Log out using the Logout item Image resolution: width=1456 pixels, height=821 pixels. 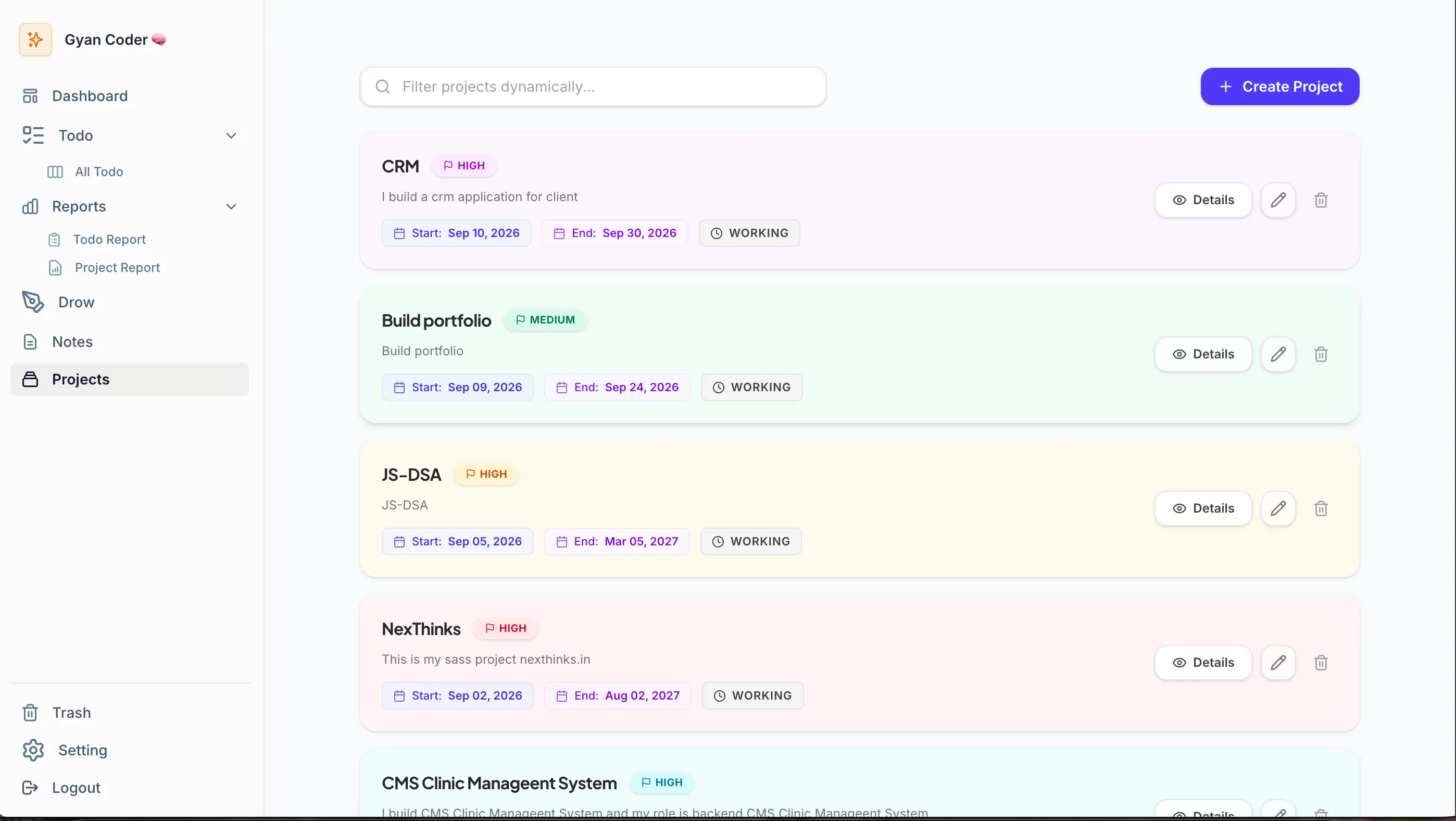[x=130, y=788]
